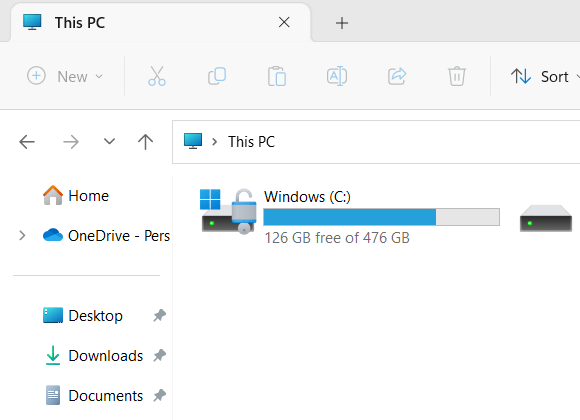The width and height of the screenshot is (580, 420).
Task: Go up one folder level
Action: [145, 142]
